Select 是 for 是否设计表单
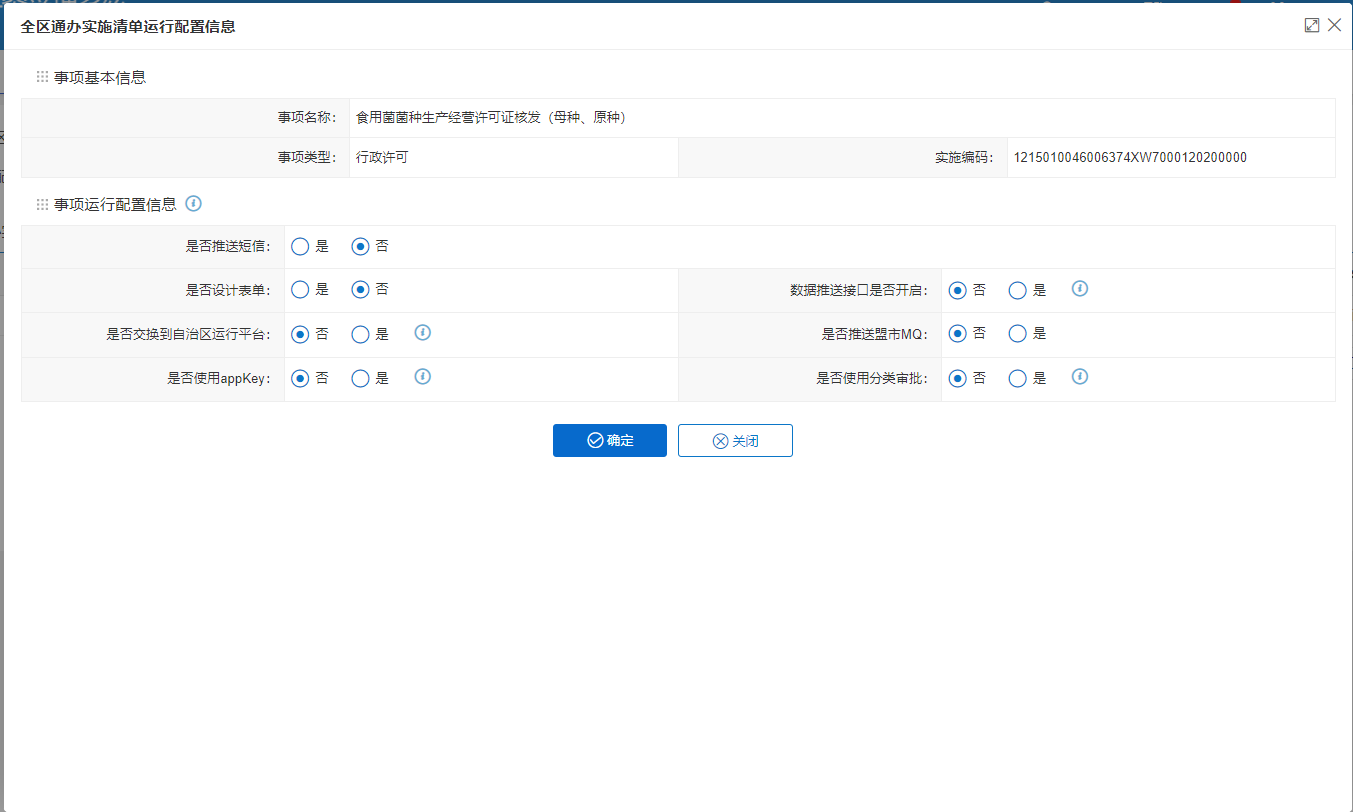 300,290
